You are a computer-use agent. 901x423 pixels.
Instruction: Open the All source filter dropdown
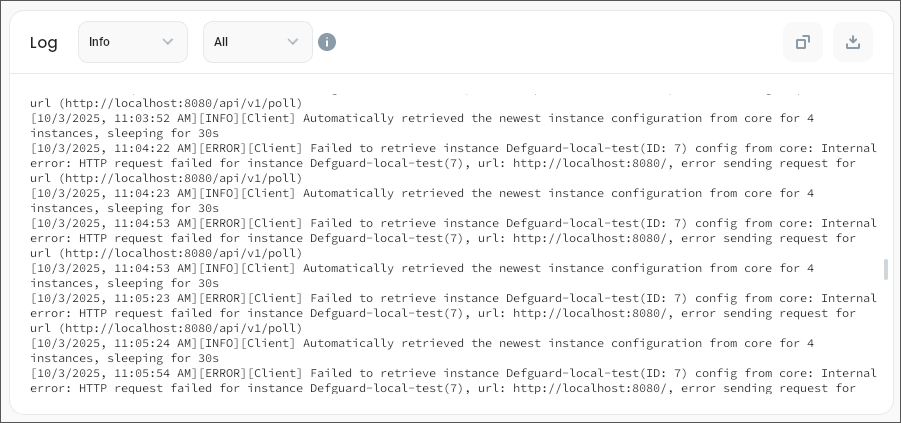click(x=257, y=42)
